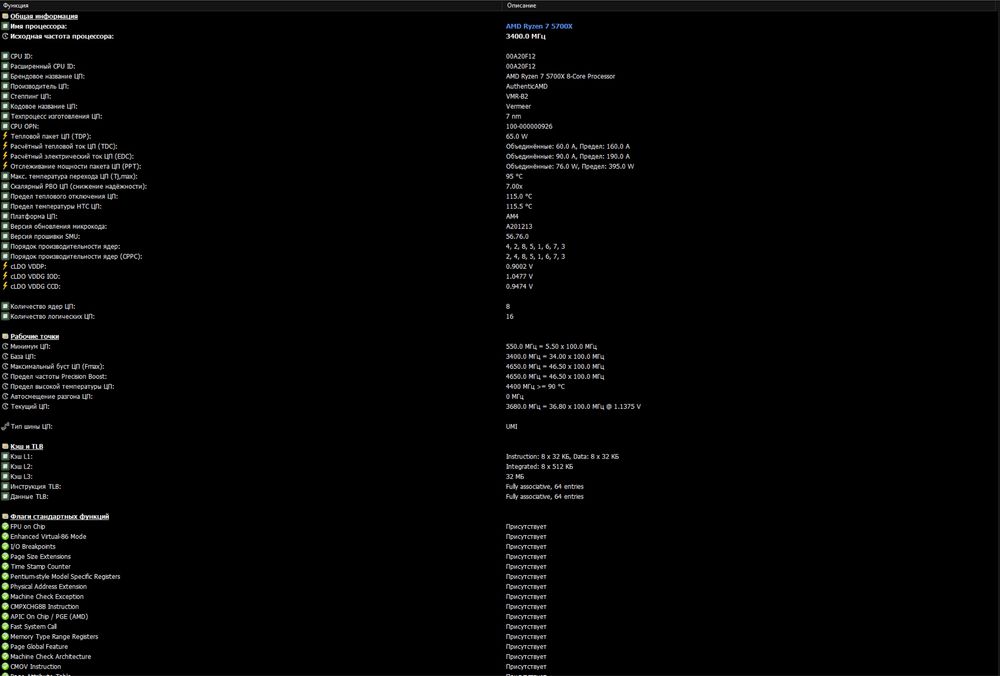Click the chip icon next to Имя процессора
Viewport: 1000px width, 676px height.
coord(5,26)
